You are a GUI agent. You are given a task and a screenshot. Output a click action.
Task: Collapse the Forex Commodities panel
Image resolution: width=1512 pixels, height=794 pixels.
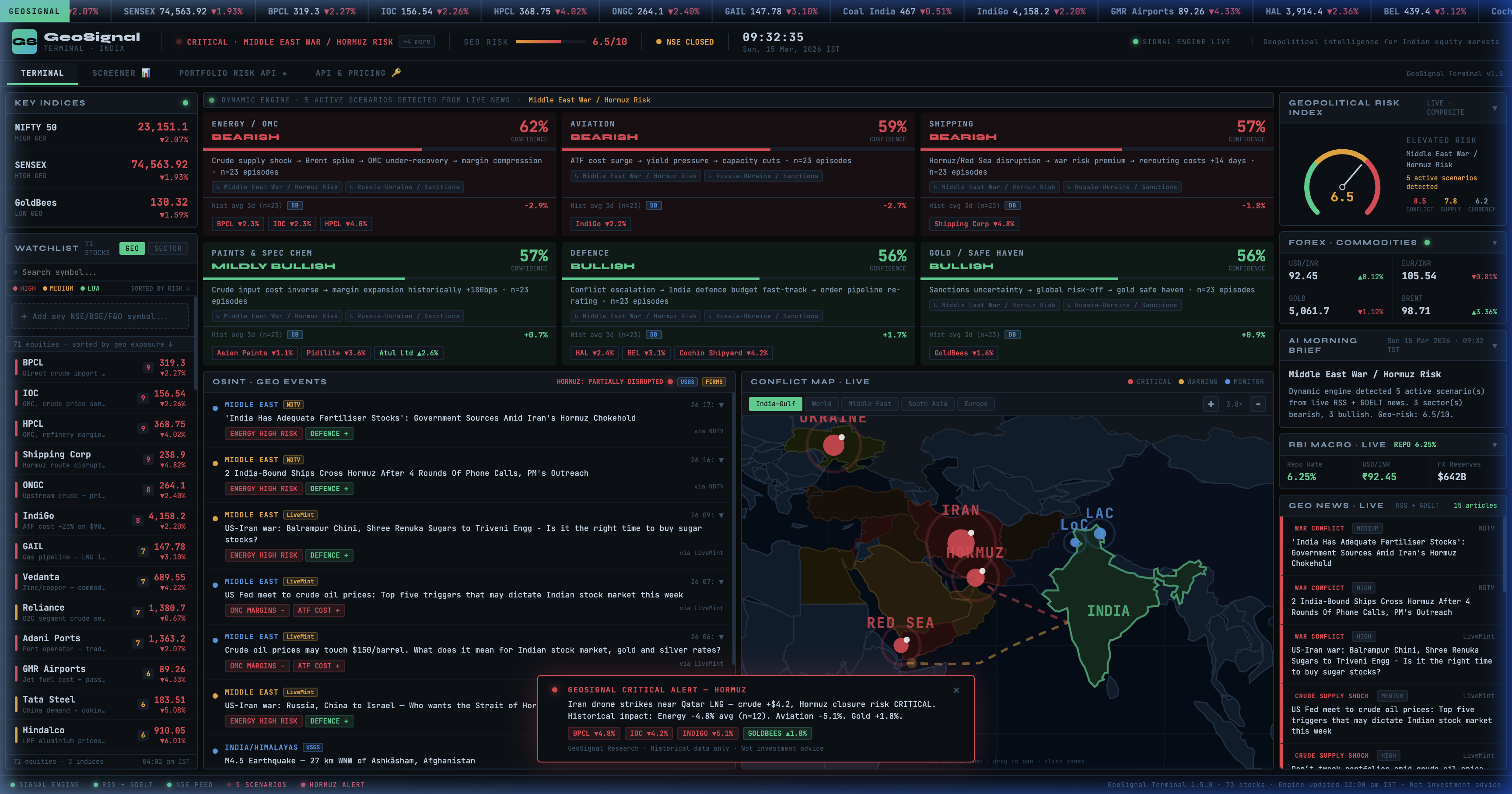point(1494,242)
